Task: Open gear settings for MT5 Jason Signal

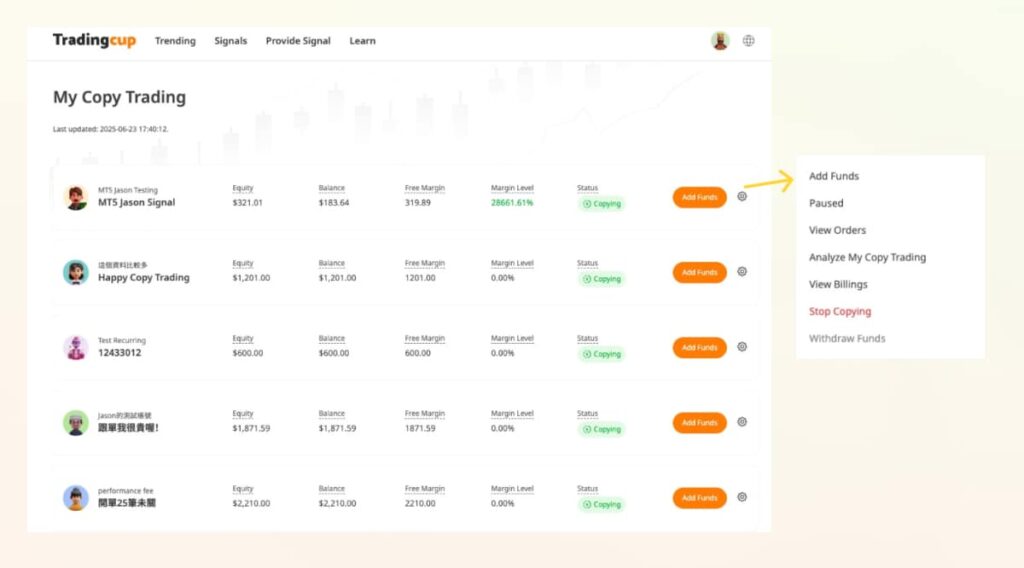Action: pyautogui.click(x=742, y=197)
